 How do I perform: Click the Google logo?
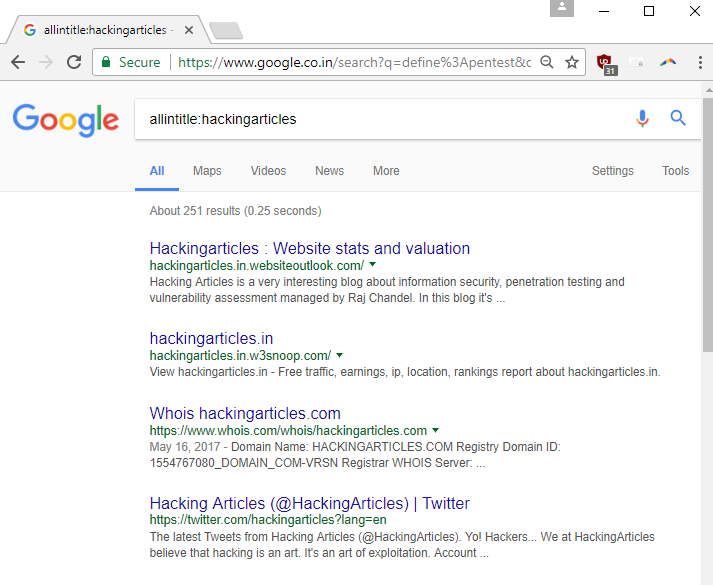[66, 120]
